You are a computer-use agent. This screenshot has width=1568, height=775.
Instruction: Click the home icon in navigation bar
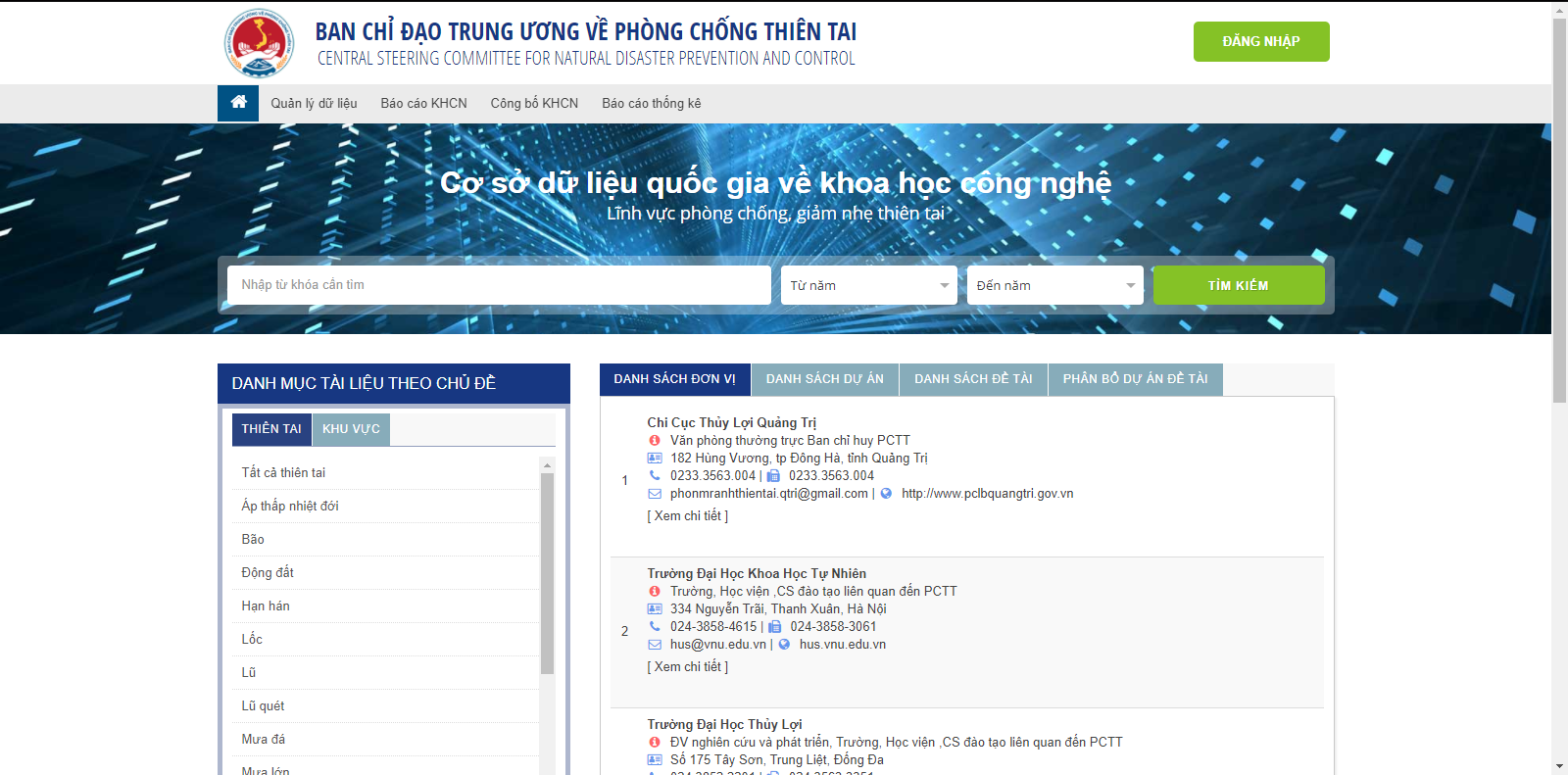[x=238, y=102]
